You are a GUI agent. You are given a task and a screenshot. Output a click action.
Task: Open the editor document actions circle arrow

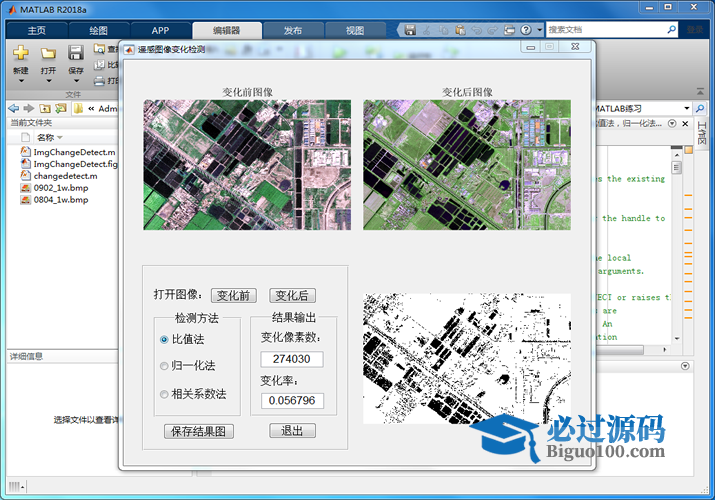pyautogui.click(x=672, y=124)
